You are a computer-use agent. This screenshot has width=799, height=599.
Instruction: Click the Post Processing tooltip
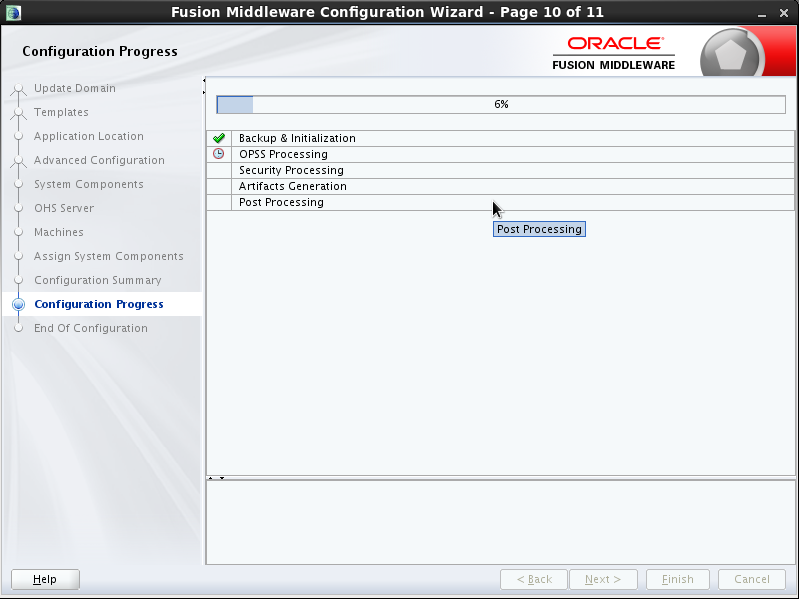pyautogui.click(x=539, y=229)
